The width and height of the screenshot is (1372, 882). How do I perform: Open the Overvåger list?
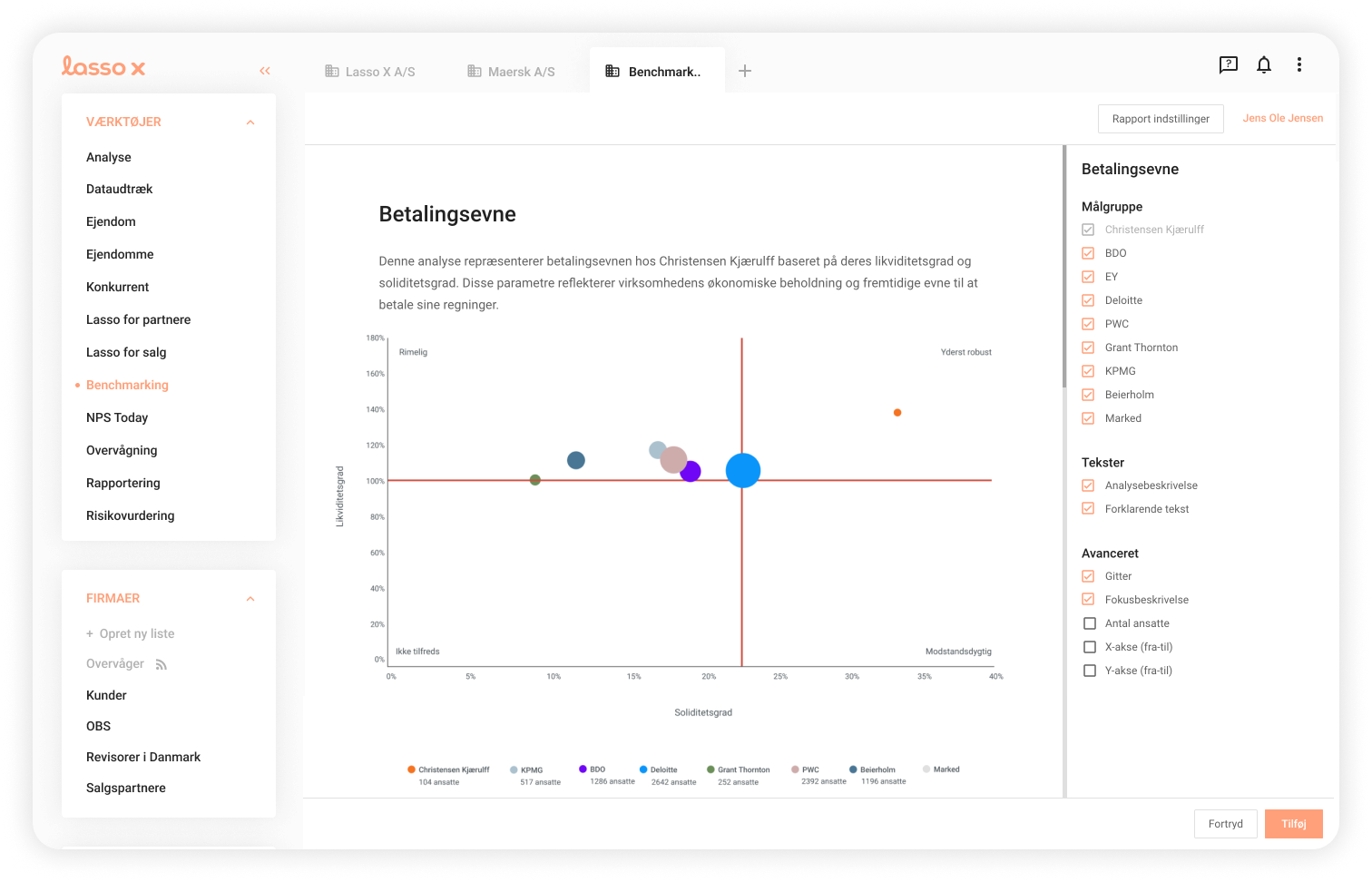(115, 663)
